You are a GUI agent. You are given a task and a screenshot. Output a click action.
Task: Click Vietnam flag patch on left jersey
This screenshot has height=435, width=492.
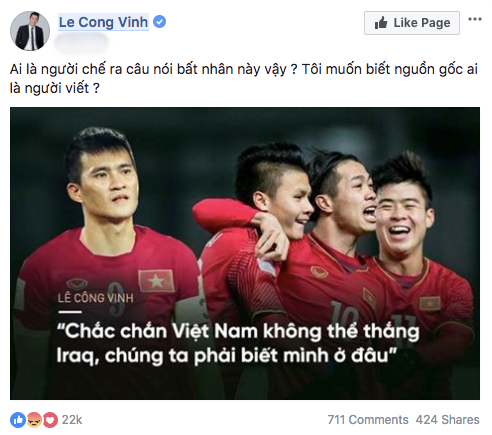(156, 281)
